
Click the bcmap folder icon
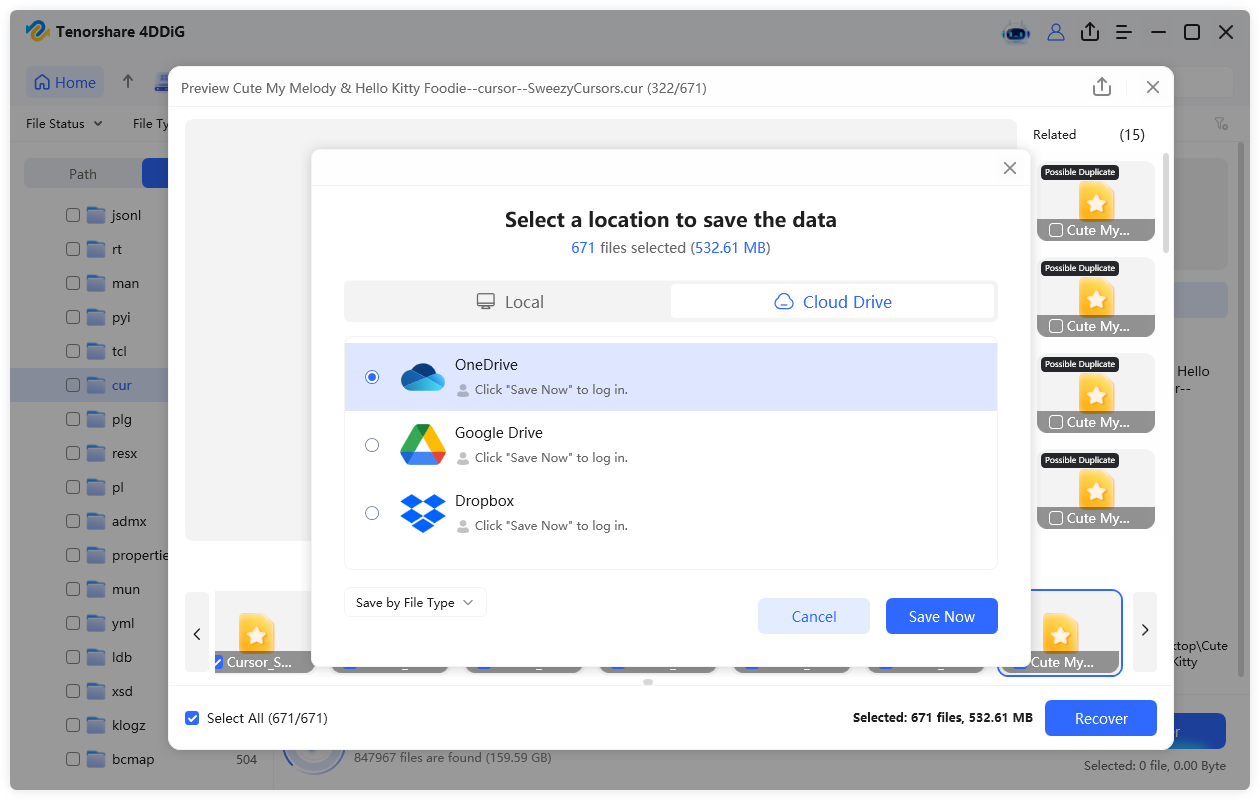(x=96, y=759)
